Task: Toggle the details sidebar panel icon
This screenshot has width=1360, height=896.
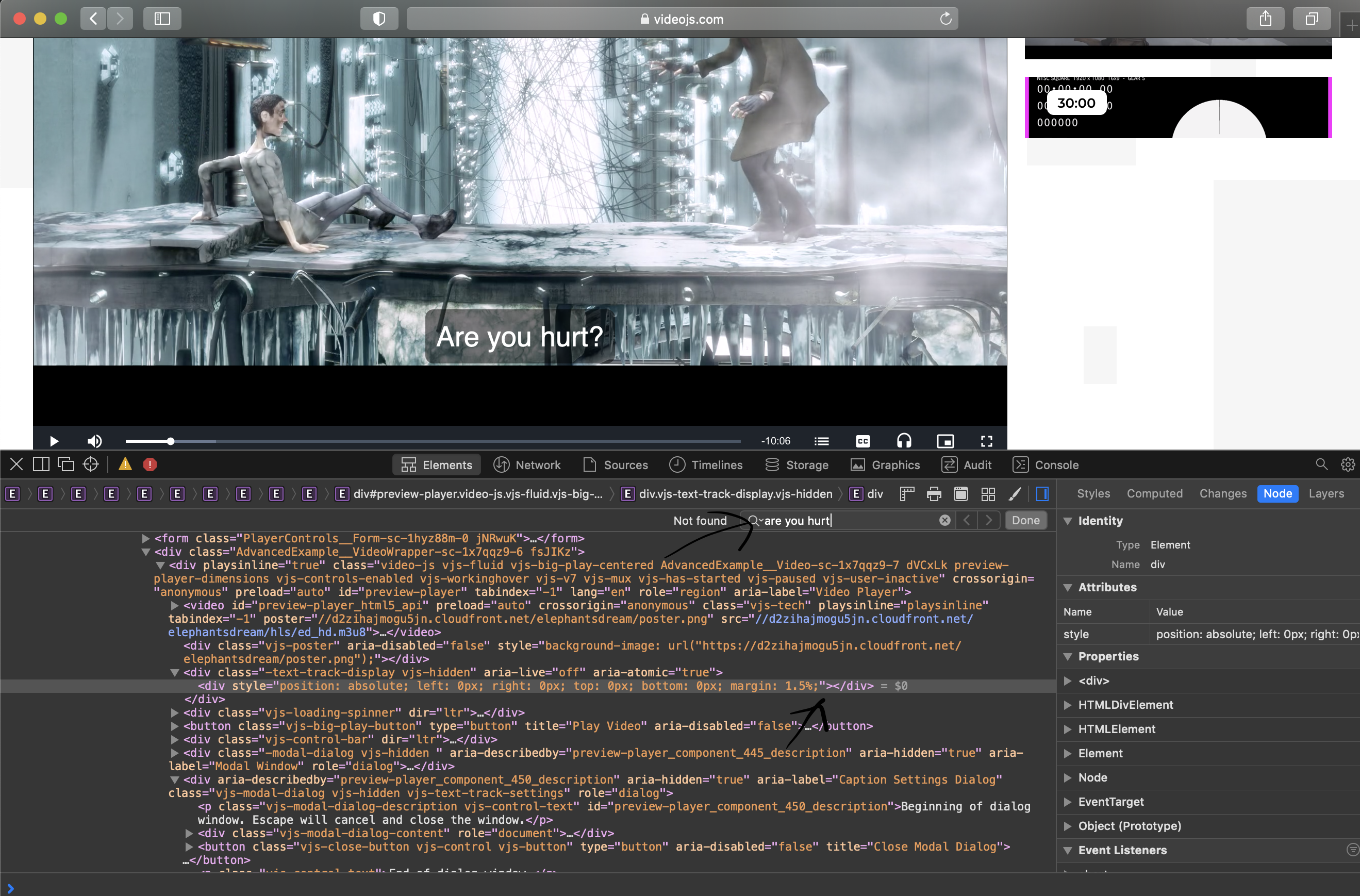Action: point(1042,494)
